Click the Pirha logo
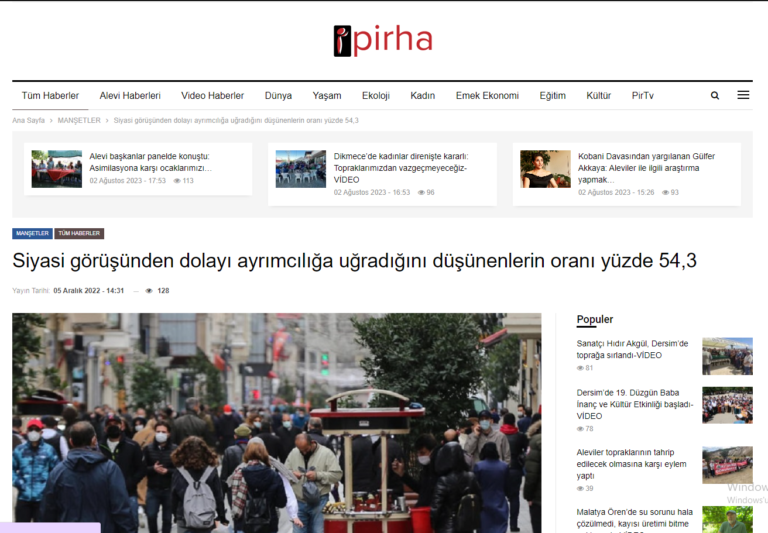Viewport: 768px width, 533px height. [x=383, y=40]
